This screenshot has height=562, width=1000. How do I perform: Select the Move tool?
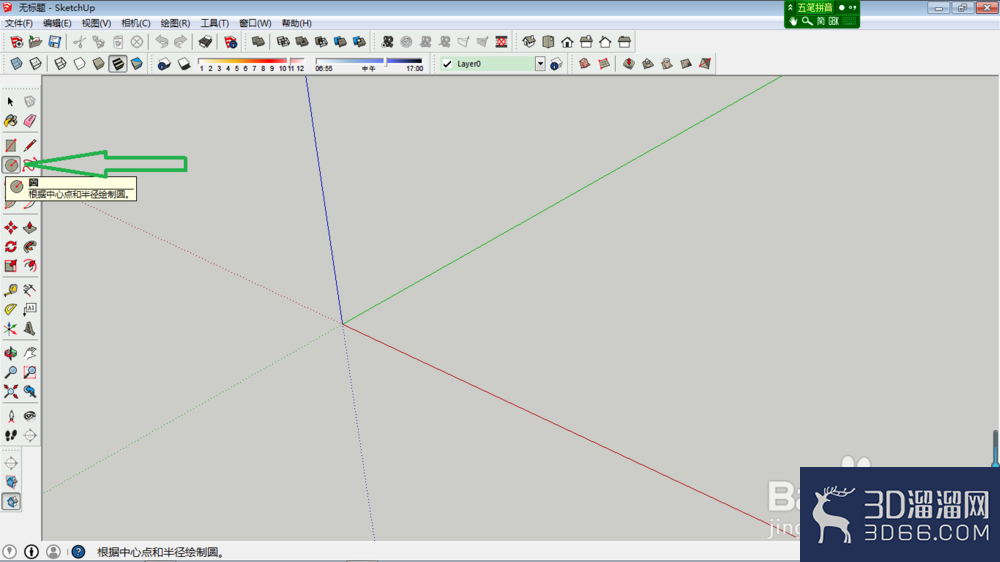[11, 228]
